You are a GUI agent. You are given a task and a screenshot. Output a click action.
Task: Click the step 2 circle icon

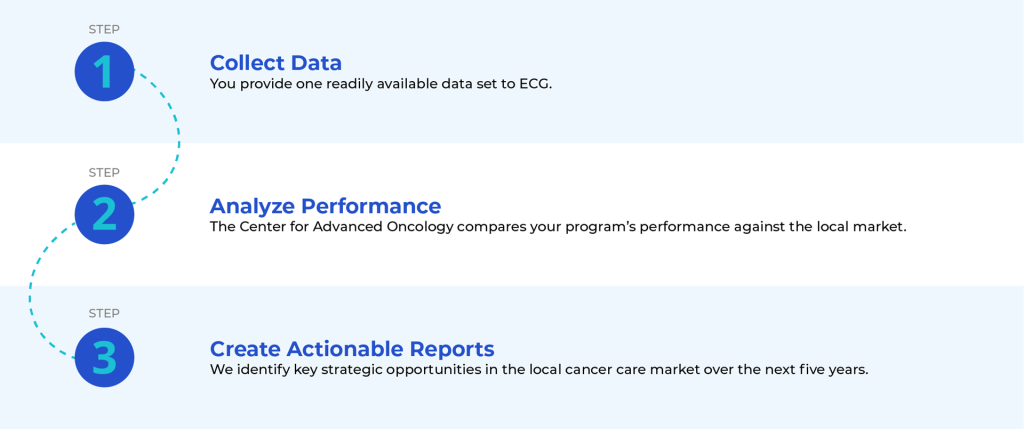coord(104,214)
